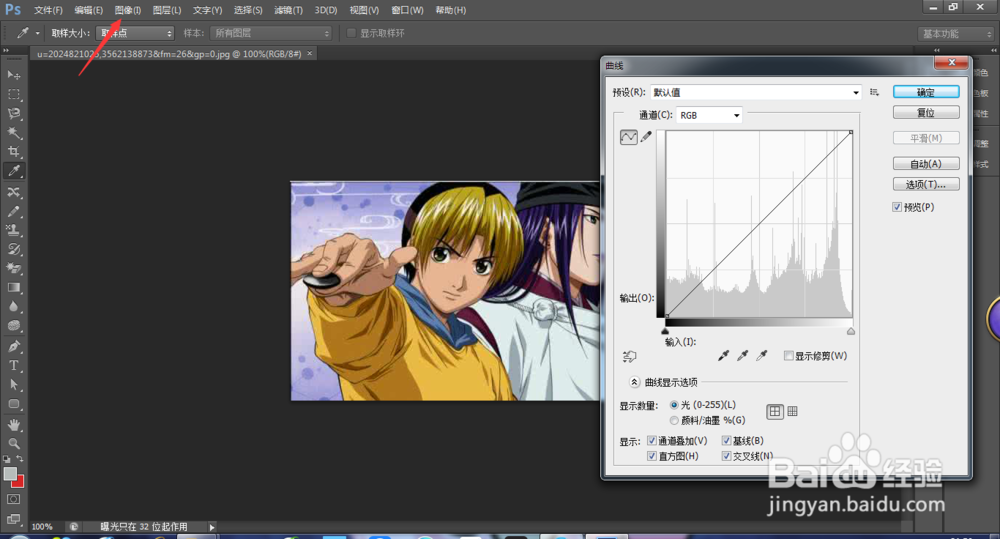Open the 图层(L) menu
This screenshot has width=1000, height=539.
click(167, 10)
